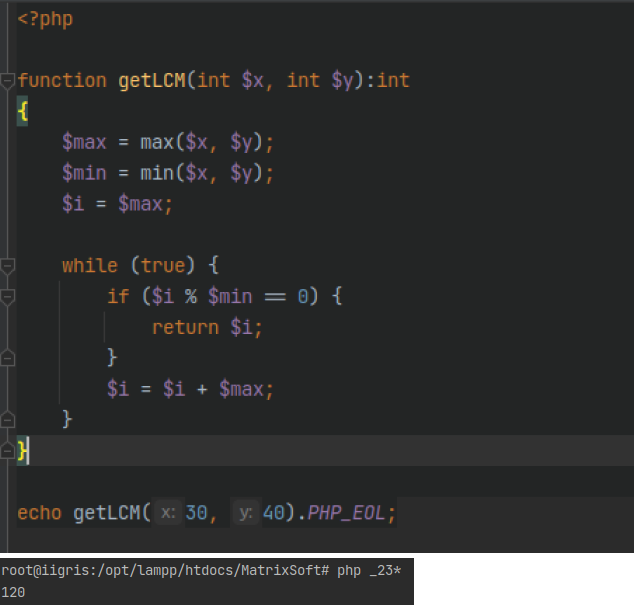This screenshot has width=634, height=605.
Task: Click the if ($i % $min == 0) condition
Action: click(224, 296)
